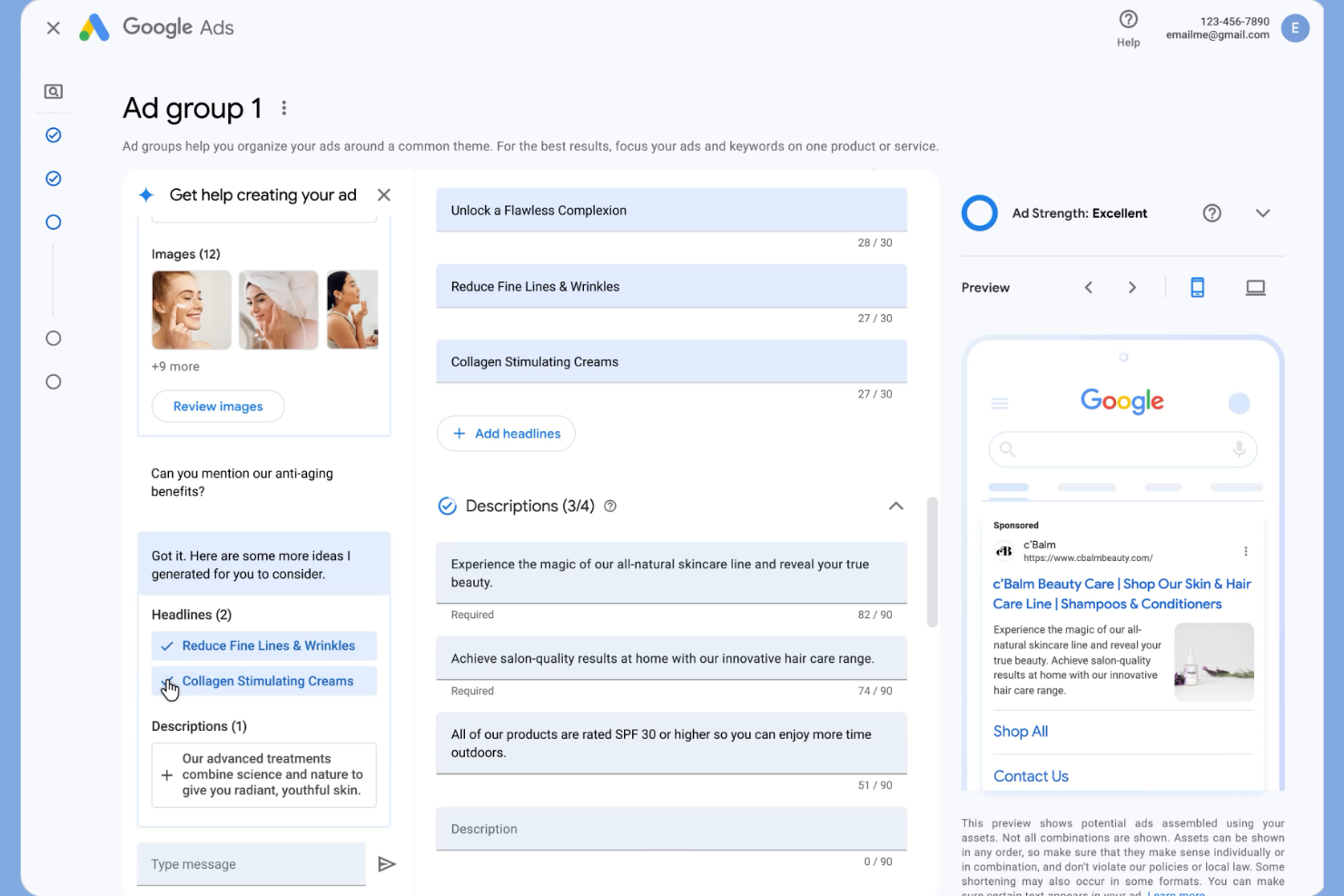This screenshot has height=896, width=1344.
Task: Click the c'Balm Beauty Care ad headline link
Action: point(1122,595)
